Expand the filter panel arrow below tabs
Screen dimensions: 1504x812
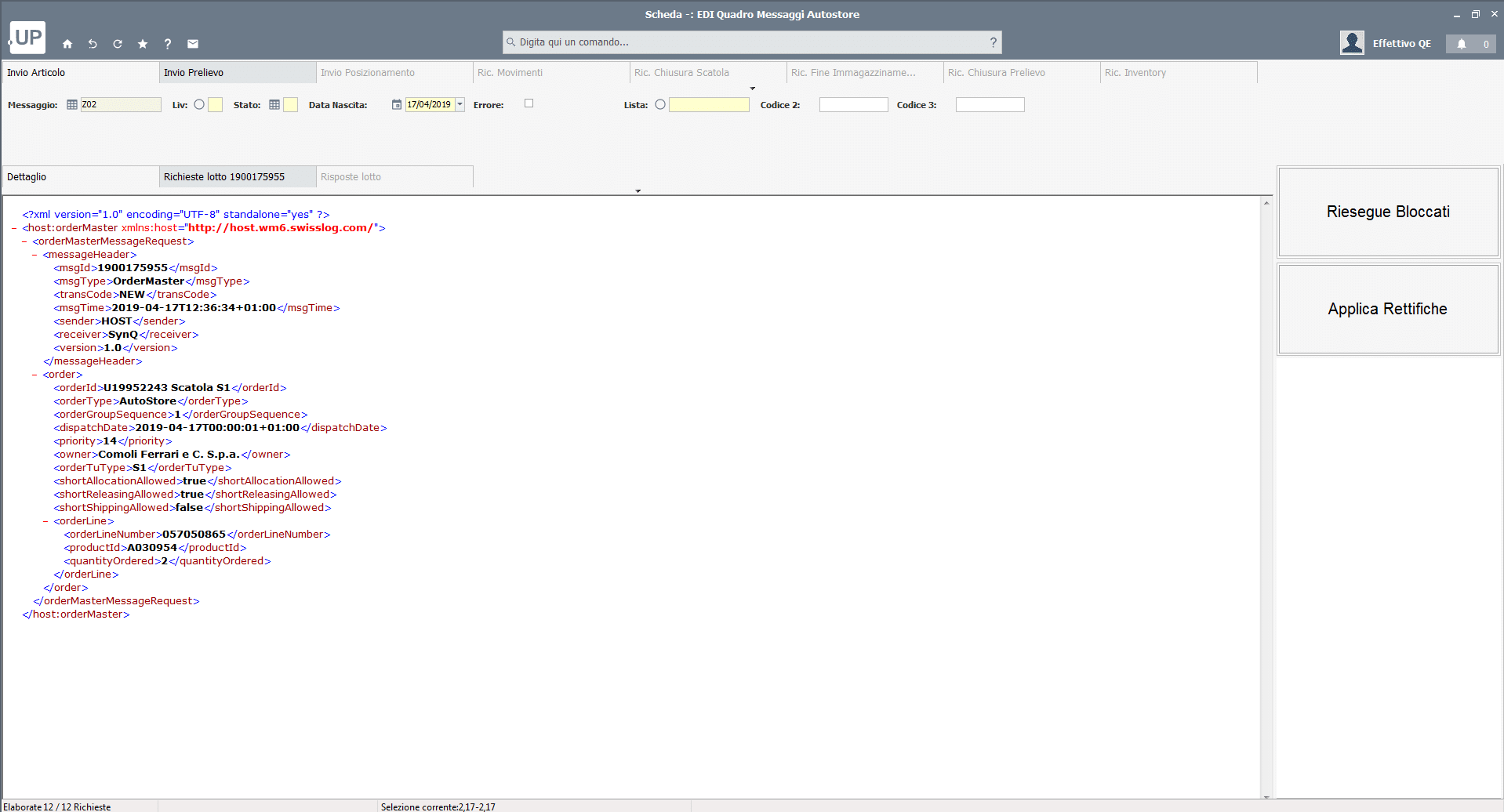coord(753,89)
